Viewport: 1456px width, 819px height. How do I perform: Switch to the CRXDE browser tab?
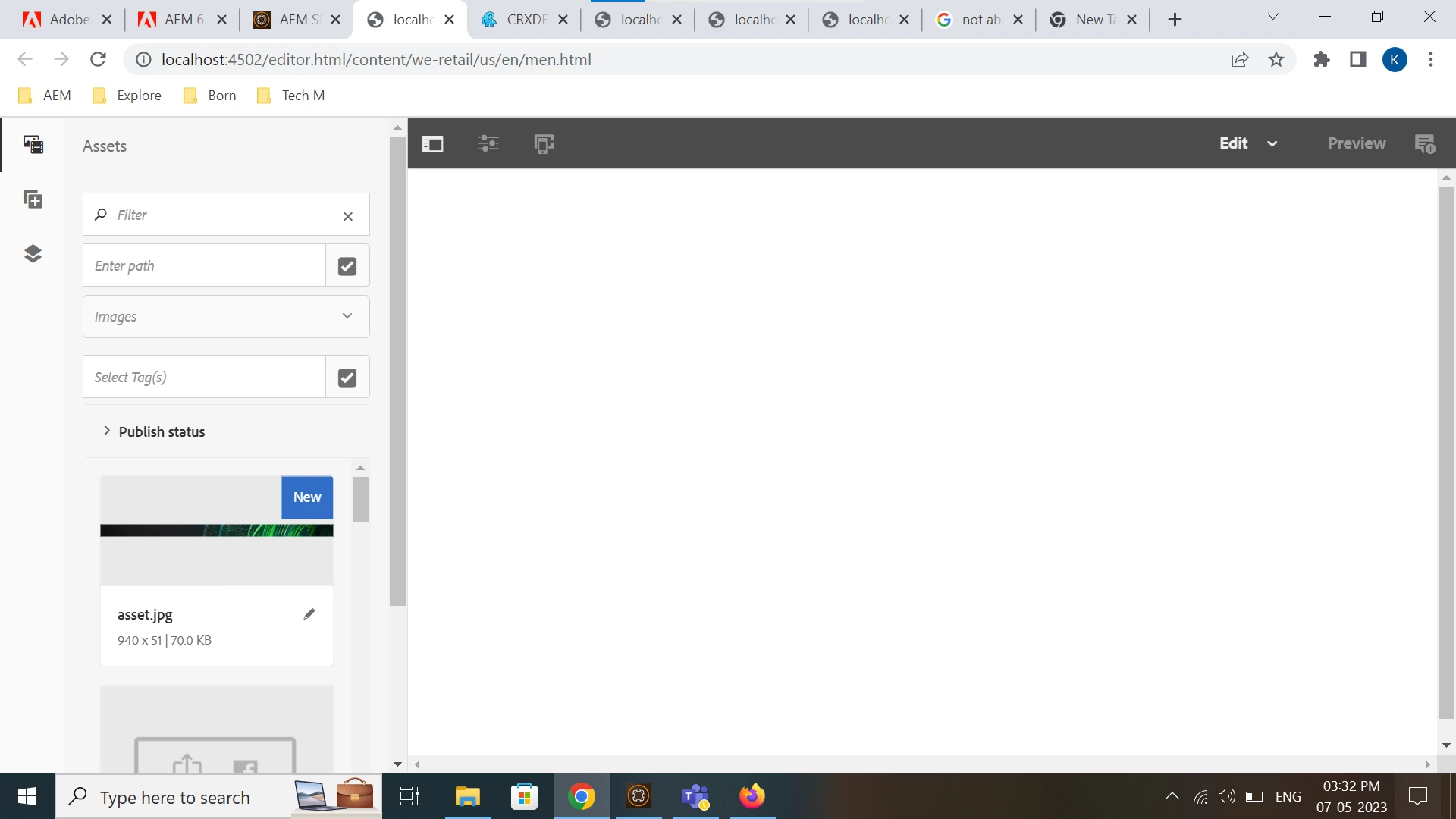click(x=523, y=20)
